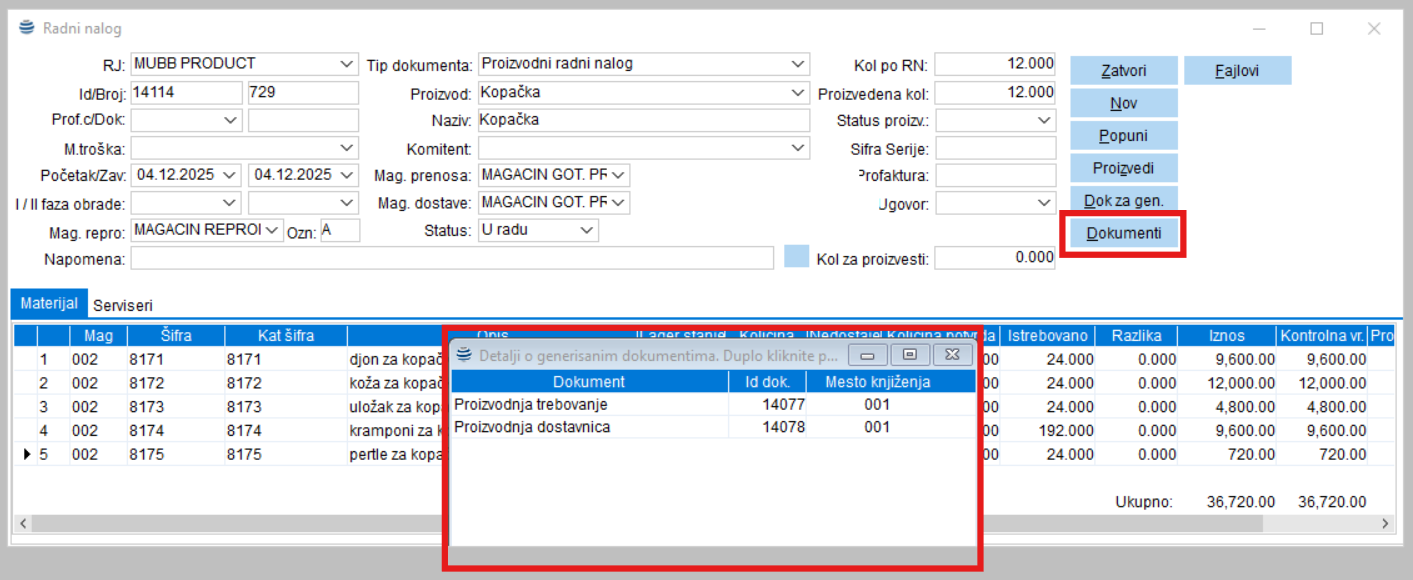Maximize the generated documents details popup

point(909,354)
